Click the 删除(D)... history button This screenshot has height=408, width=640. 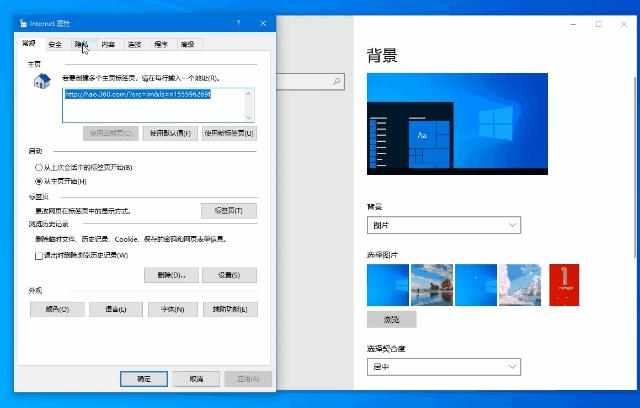point(171,275)
